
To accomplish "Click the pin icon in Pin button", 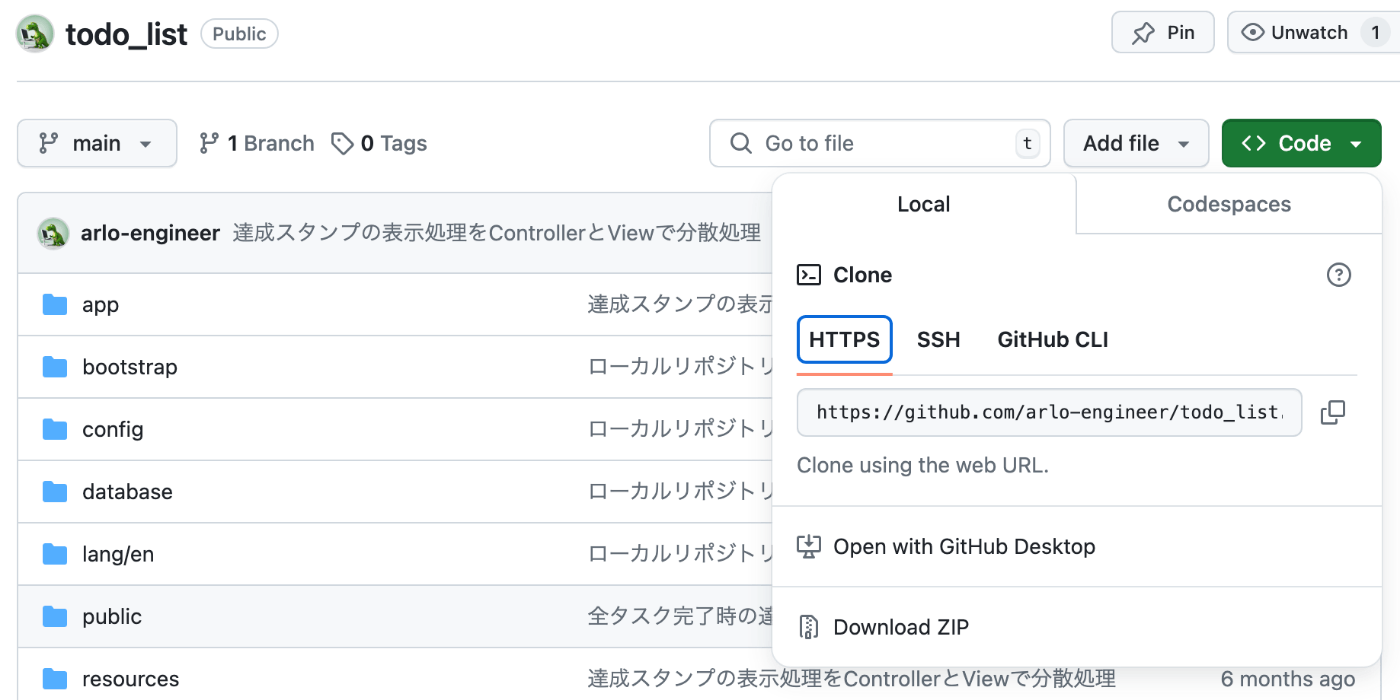I will tap(1143, 33).
